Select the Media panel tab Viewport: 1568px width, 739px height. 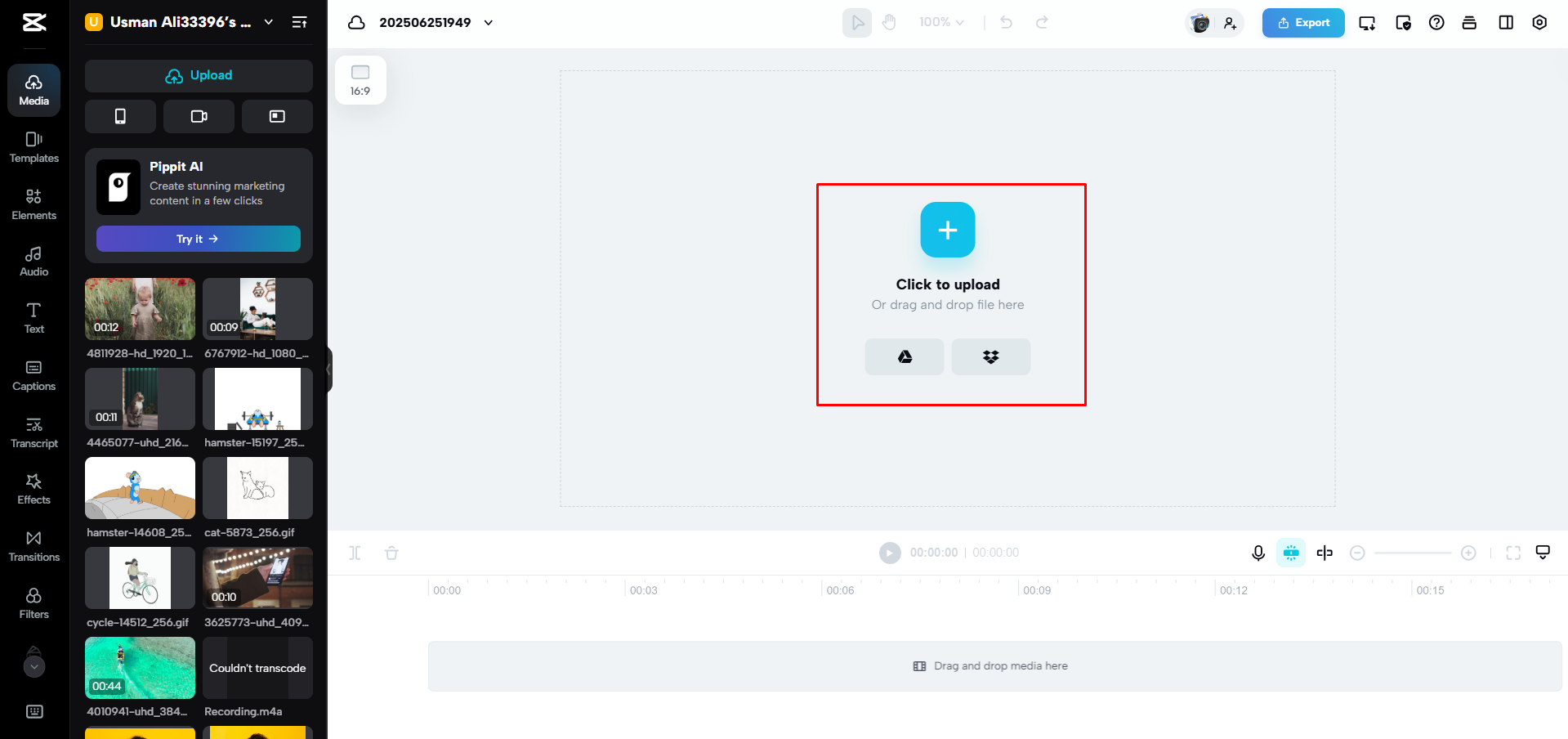point(34,90)
